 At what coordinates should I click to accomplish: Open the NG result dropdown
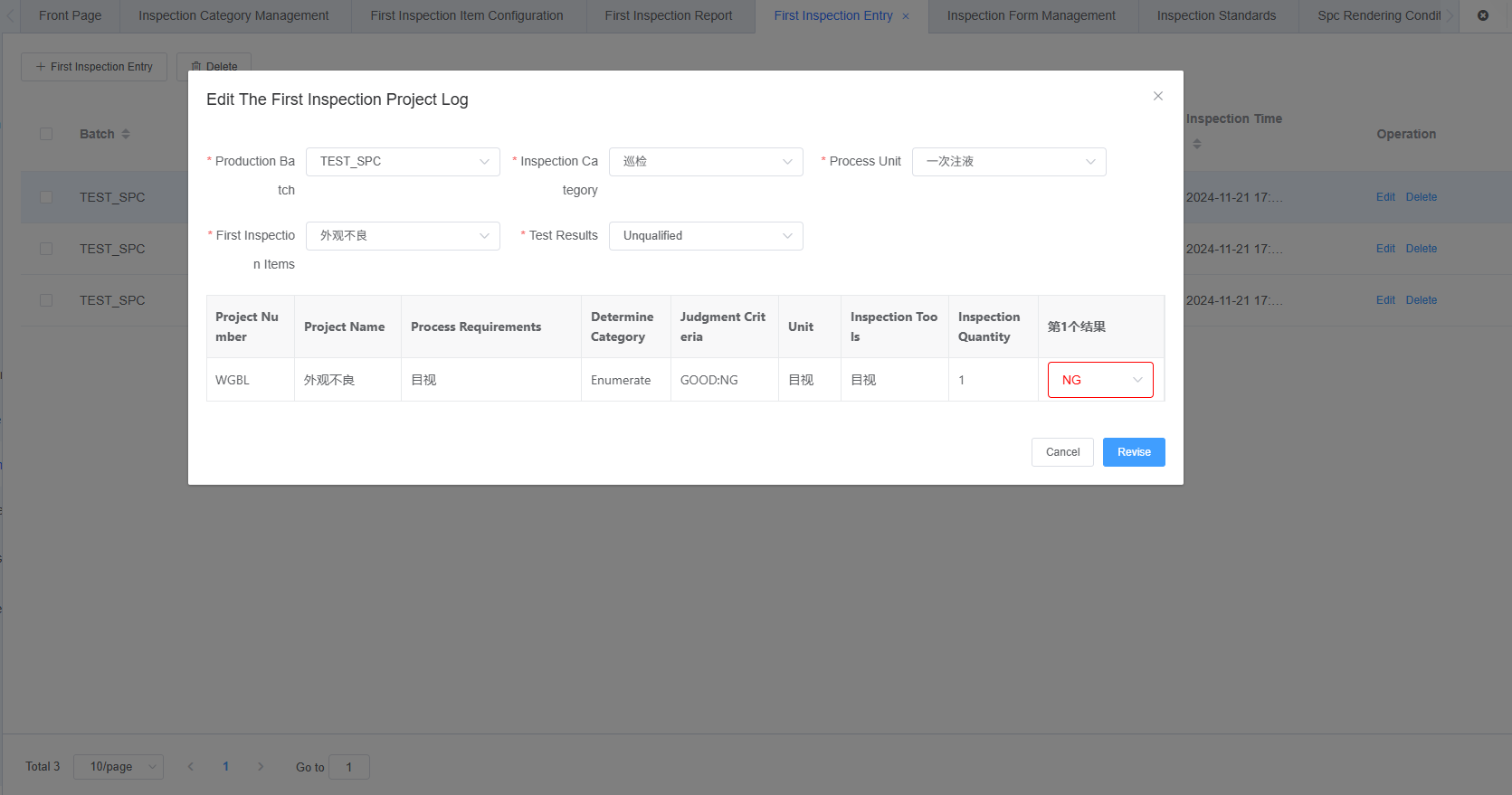click(1100, 380)
